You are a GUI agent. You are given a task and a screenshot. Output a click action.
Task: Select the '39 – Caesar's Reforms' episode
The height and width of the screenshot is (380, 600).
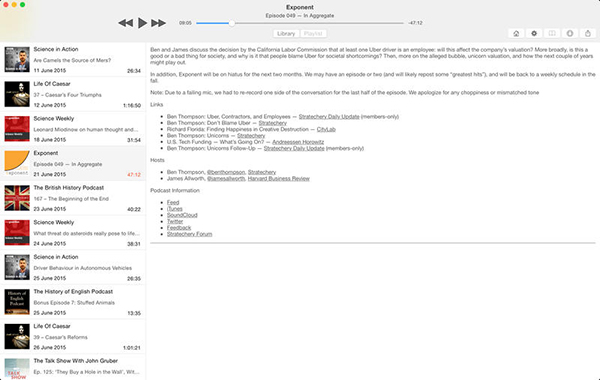coord(73,337)
